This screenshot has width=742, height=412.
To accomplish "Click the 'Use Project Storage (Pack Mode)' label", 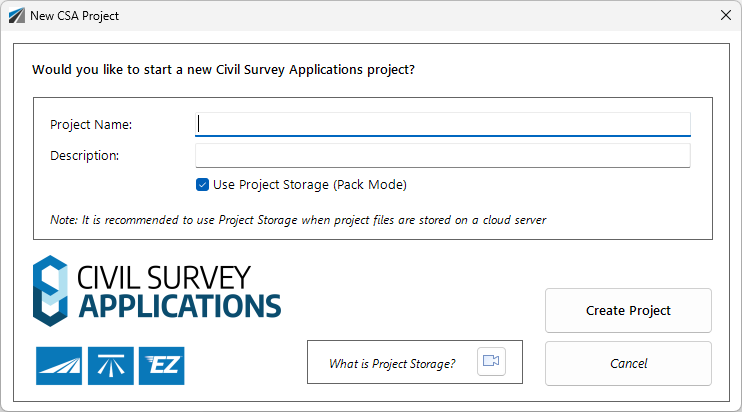I will (x=310, y=184).
